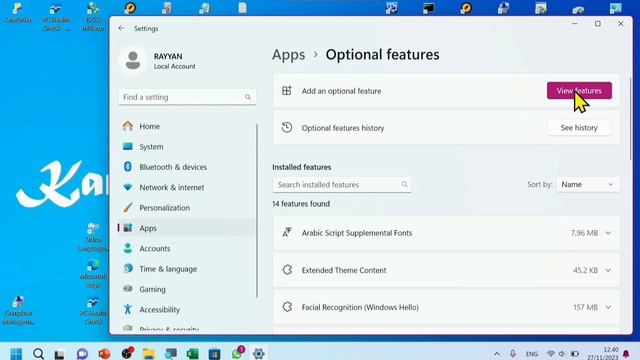
Task: Click the View features button
Action: click(579, 91)
